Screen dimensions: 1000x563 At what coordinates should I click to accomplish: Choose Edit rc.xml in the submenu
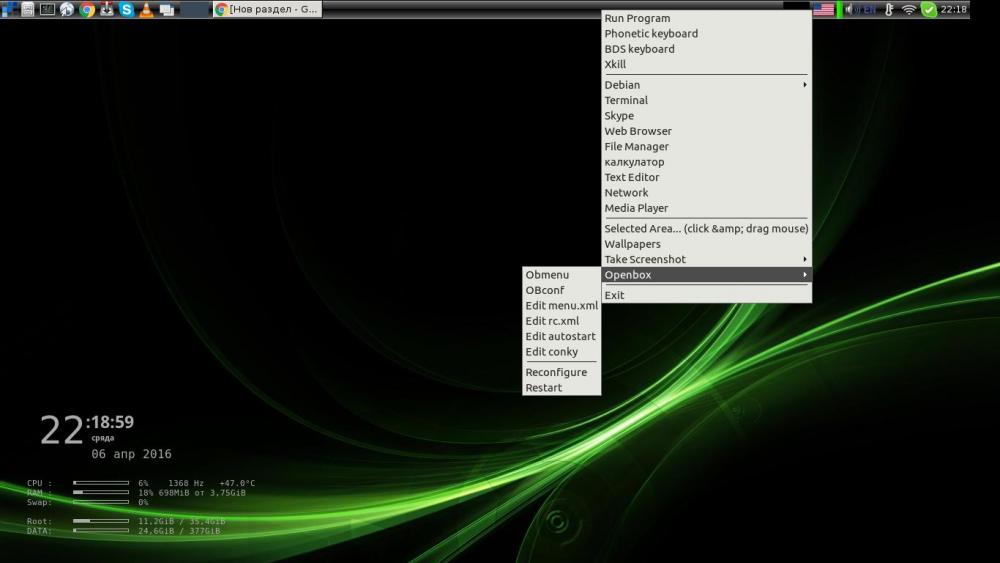(561, 321)
